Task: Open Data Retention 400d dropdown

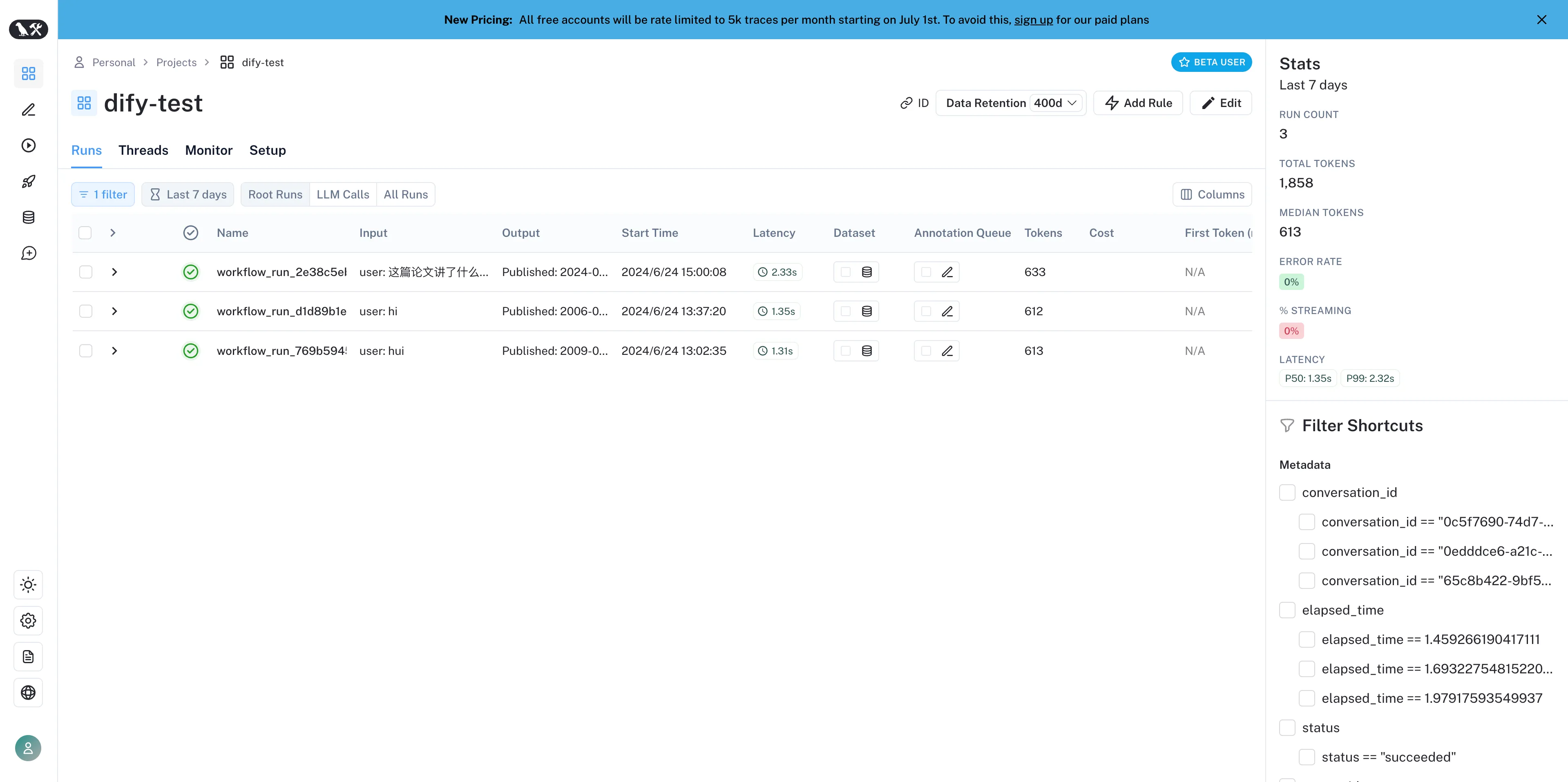Action: (x=1055, y=103)
